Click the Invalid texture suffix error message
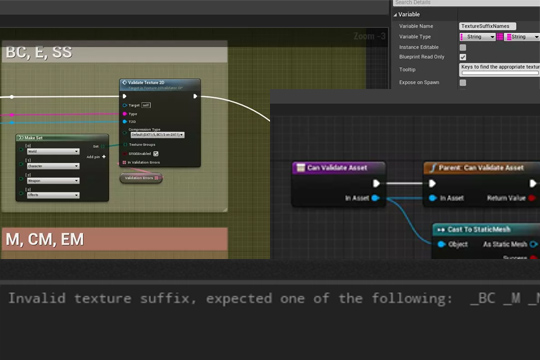The image size is (540, 360). (274, 298)
